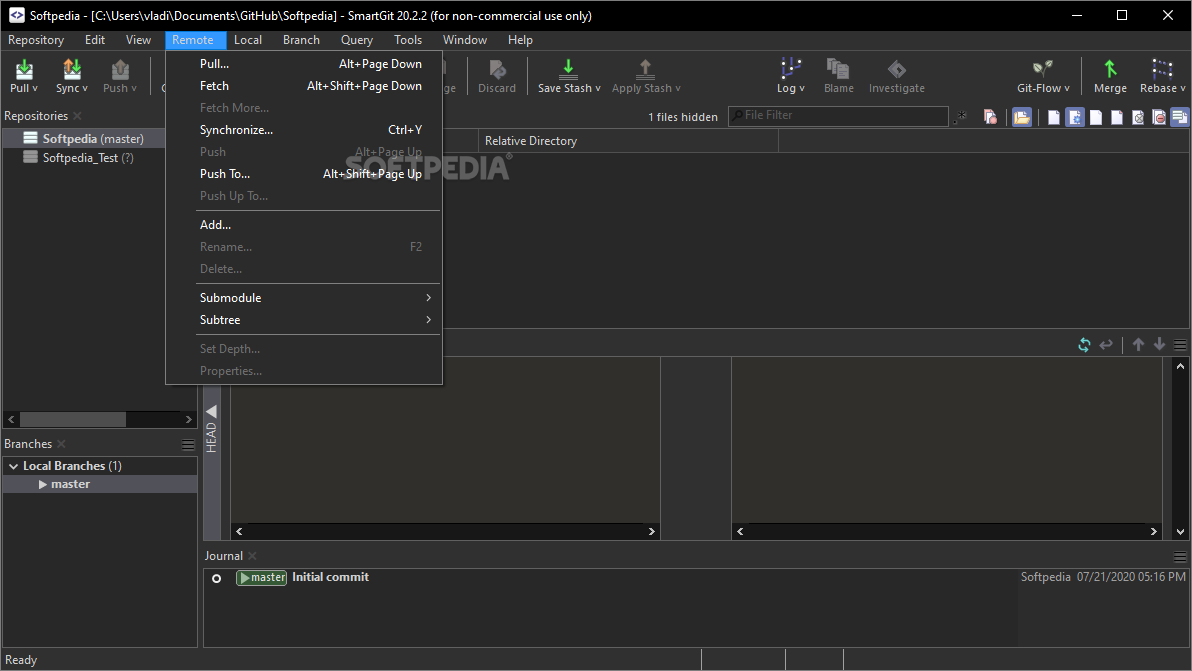Viewport: 1192px width, 671px height.
Task: Click the Discard toolbar icon
Action: 497,69
